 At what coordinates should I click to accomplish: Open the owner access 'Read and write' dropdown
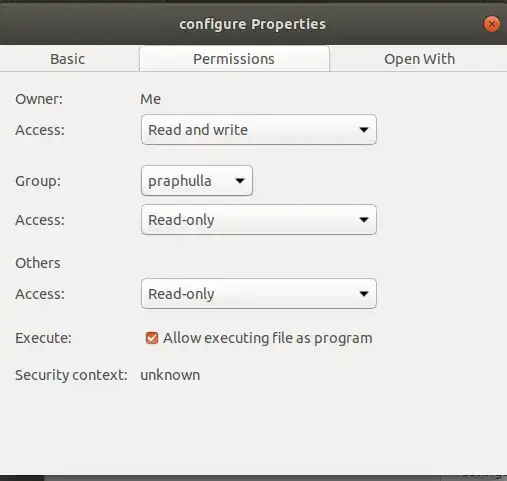click(x=259, y=130)
